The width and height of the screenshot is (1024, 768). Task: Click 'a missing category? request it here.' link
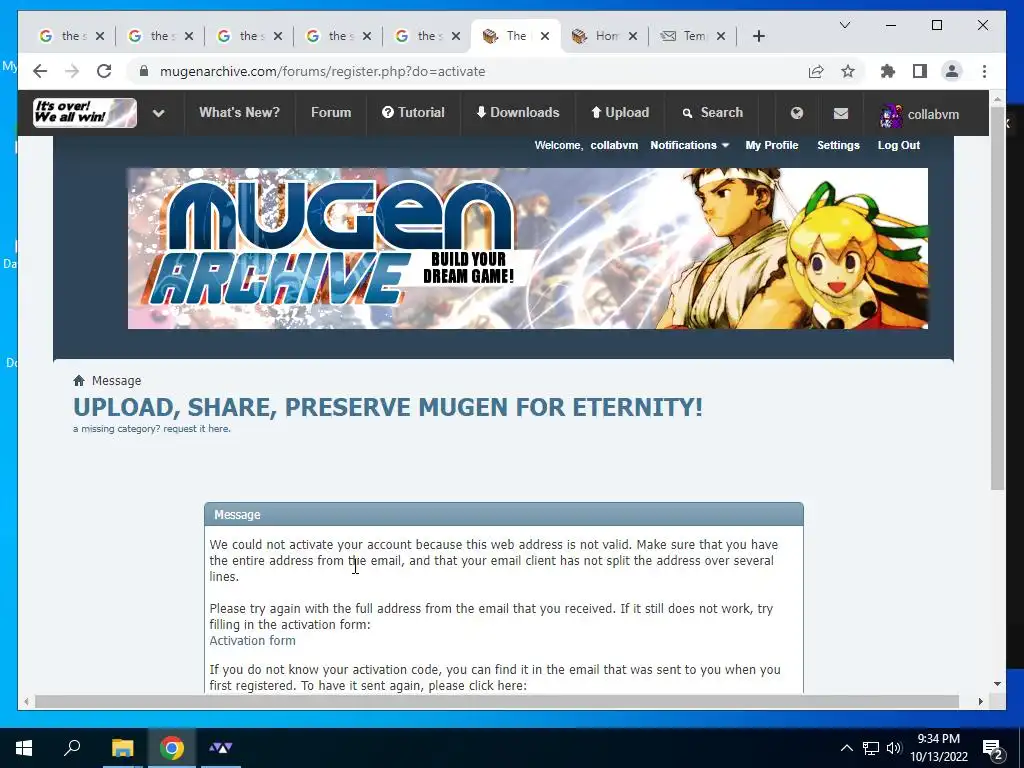point(152,428)
